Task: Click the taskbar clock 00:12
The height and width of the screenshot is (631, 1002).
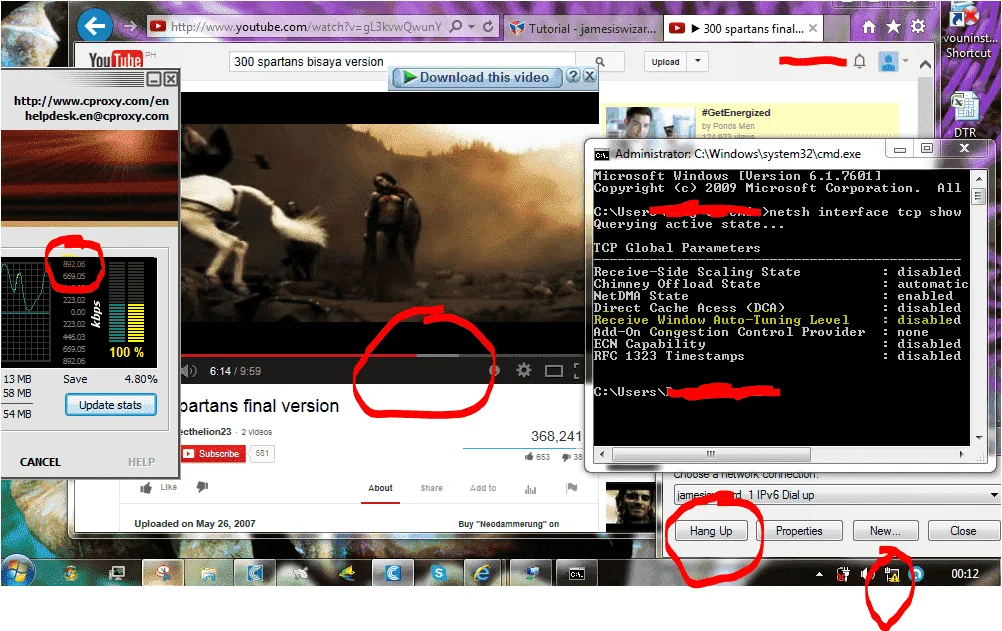Action: tap(964, 574)
